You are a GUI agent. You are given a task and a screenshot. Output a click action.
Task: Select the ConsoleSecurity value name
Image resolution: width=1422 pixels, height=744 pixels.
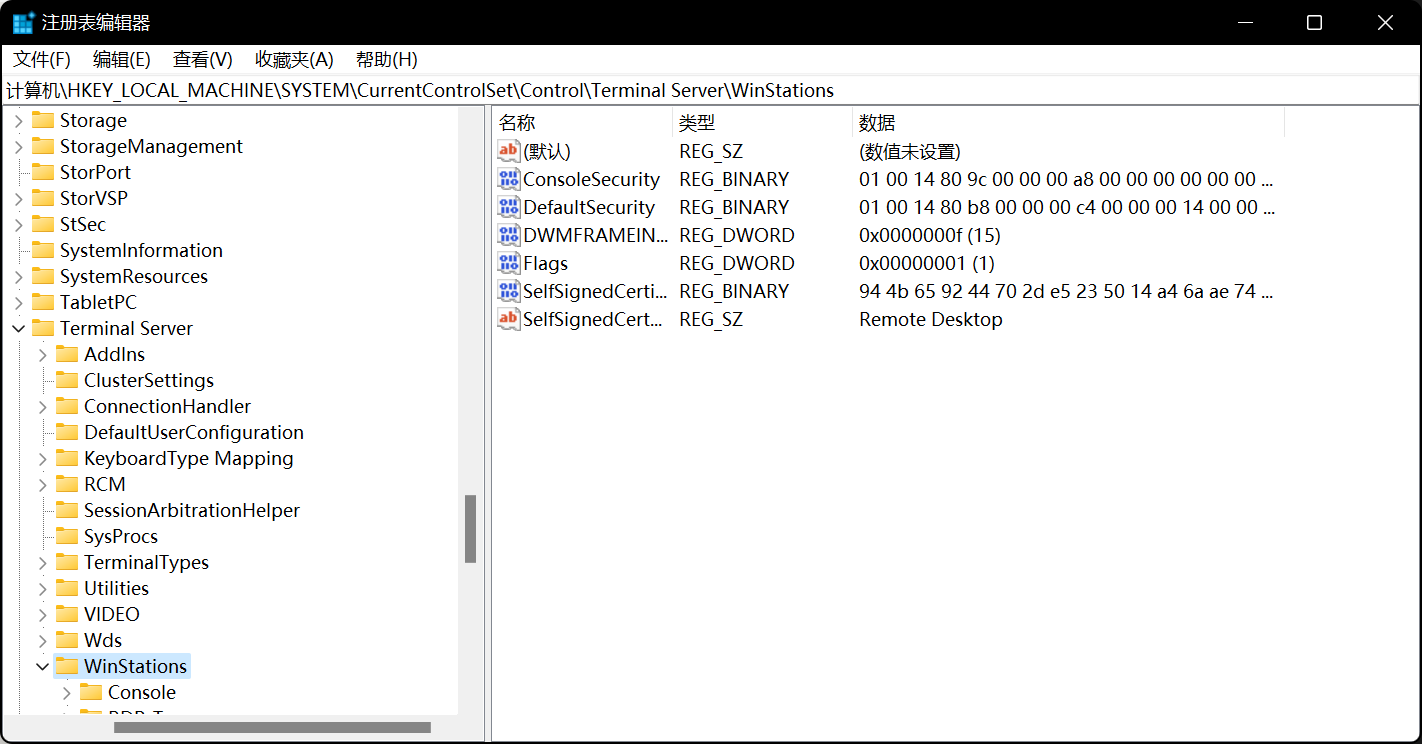(591, 179)
